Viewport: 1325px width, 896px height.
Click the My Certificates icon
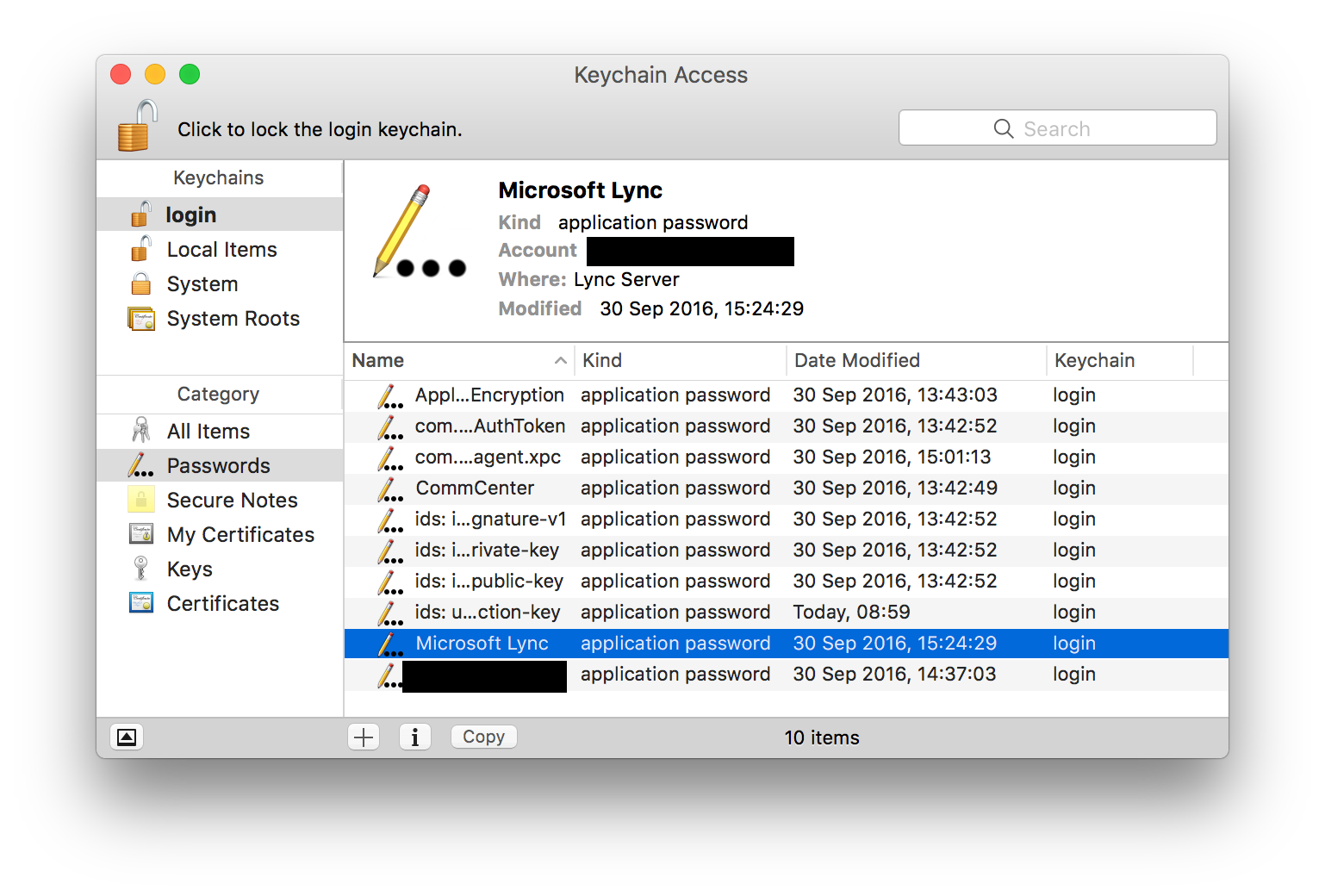click(141, 533)
